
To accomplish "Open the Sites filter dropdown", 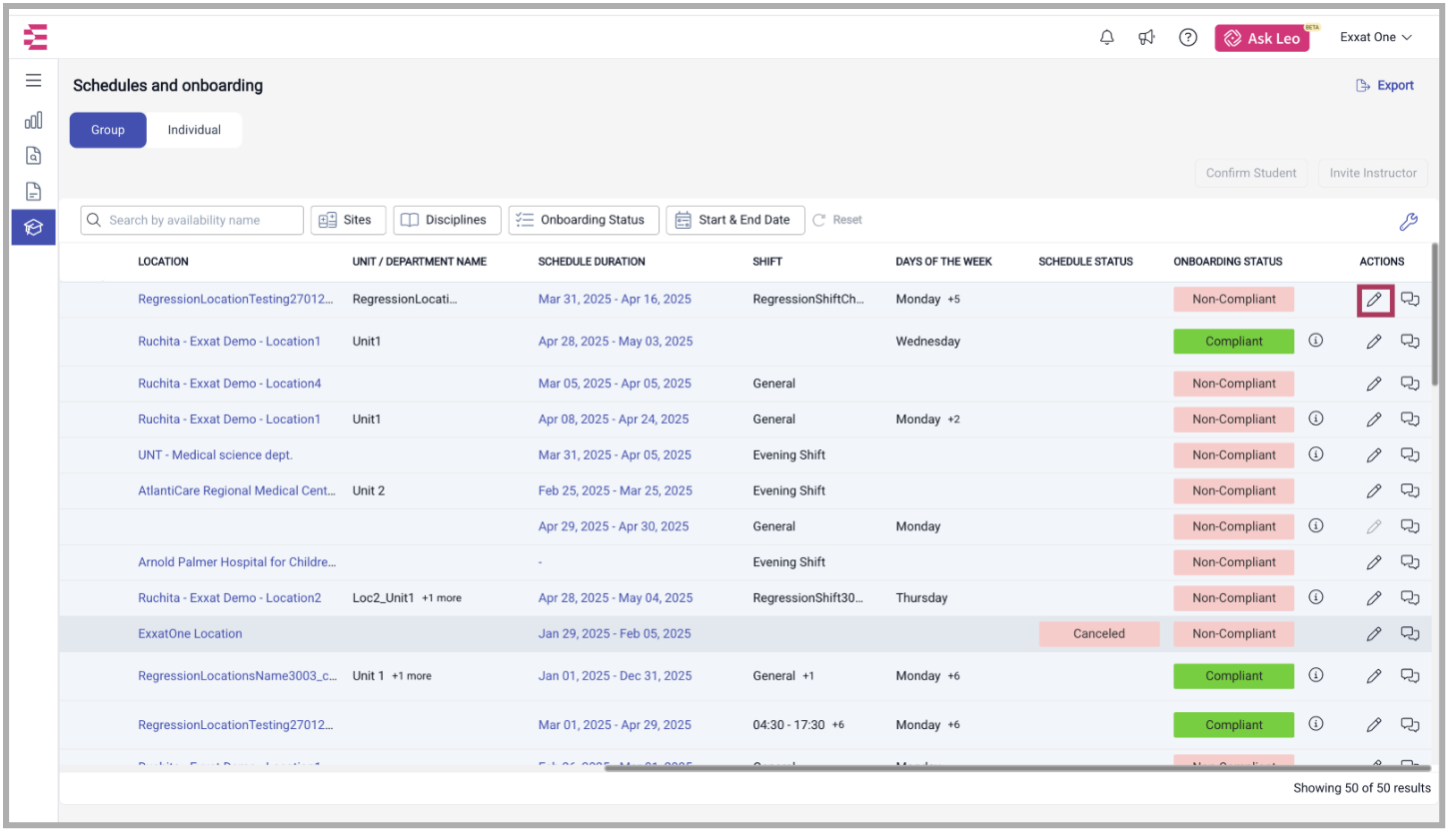I will pos(348,220).
